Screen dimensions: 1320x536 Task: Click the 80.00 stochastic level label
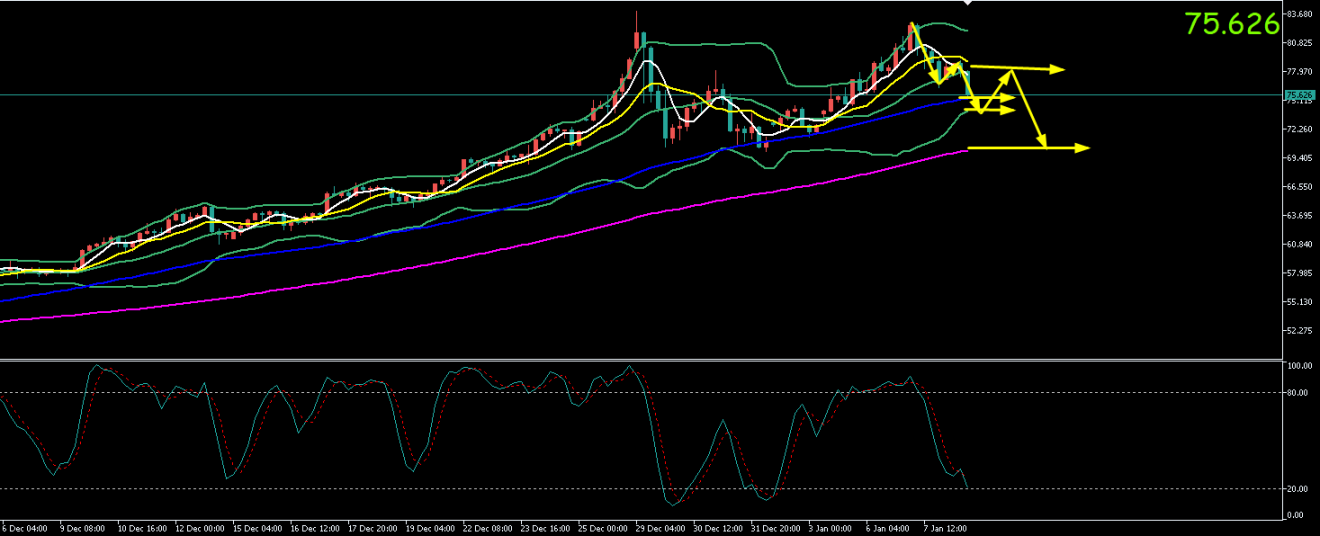click(1299, 392)
